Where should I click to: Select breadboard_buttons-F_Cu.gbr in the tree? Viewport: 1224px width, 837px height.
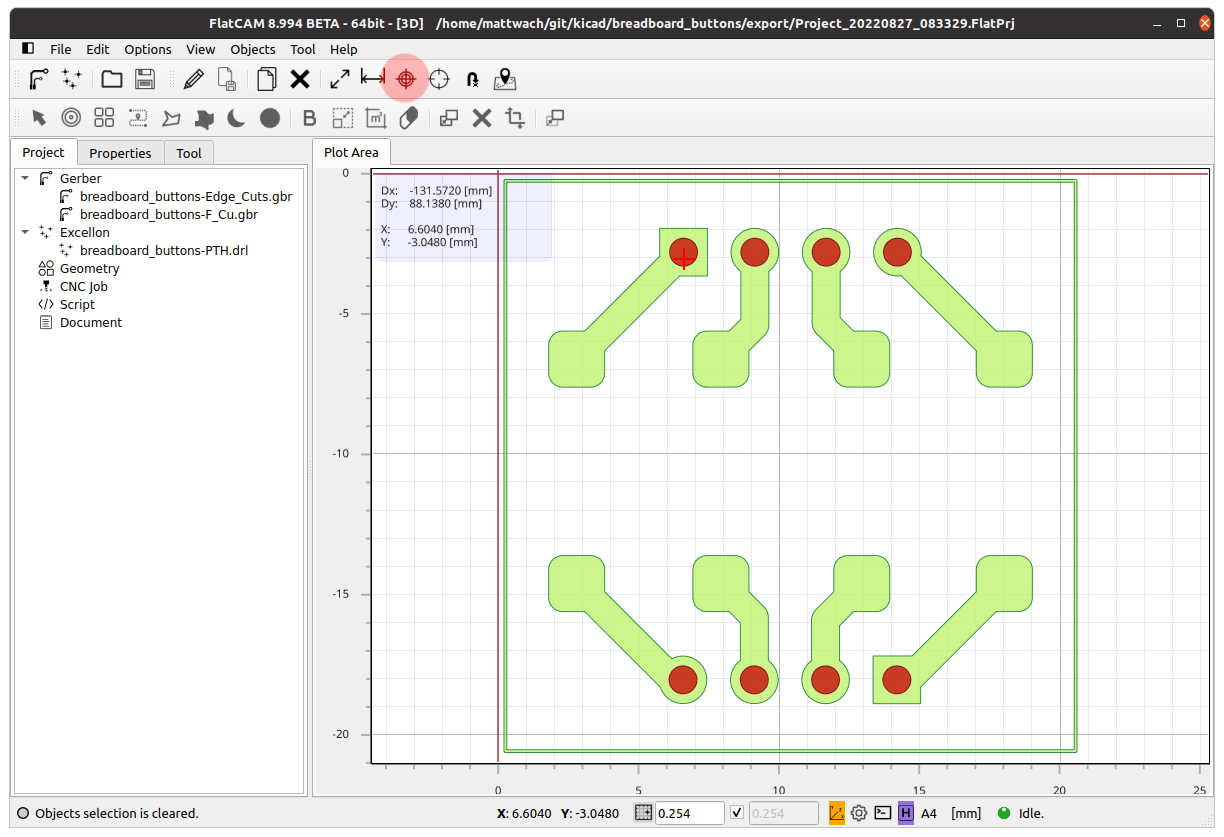169,214
